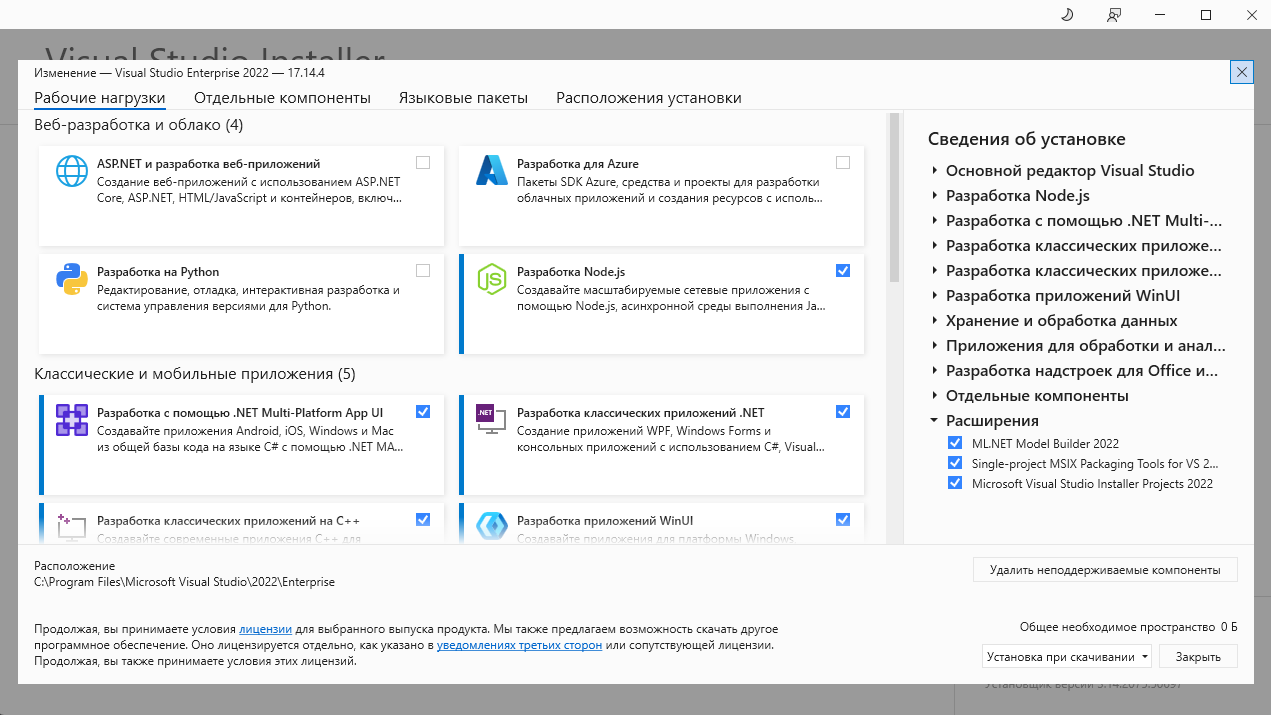Uncheck the C++ desktop development checkbox
Screen dimensions: 1271x715
pos(423,519)
